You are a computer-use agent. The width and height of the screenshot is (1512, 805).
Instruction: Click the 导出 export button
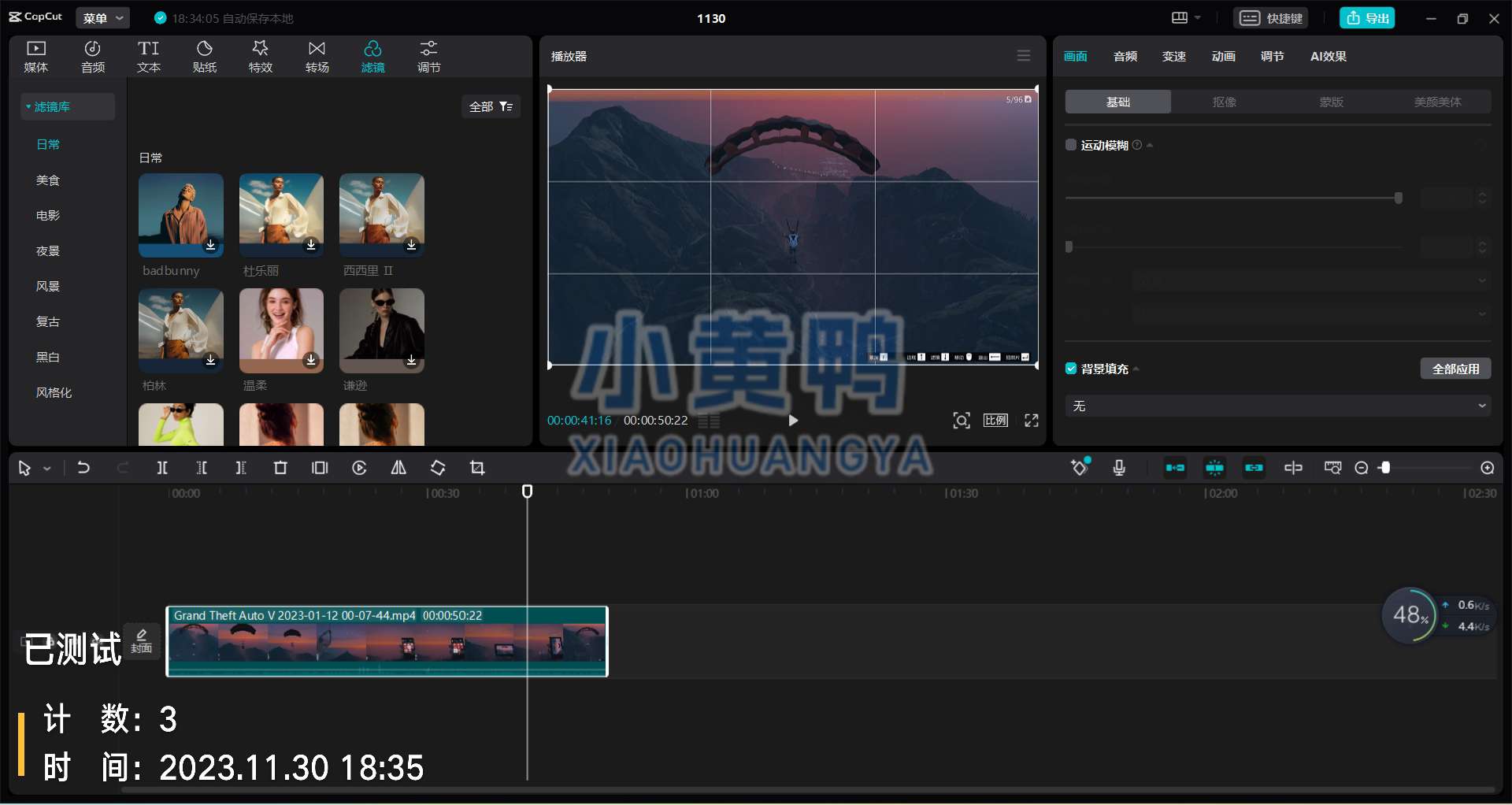[1367, 18]
